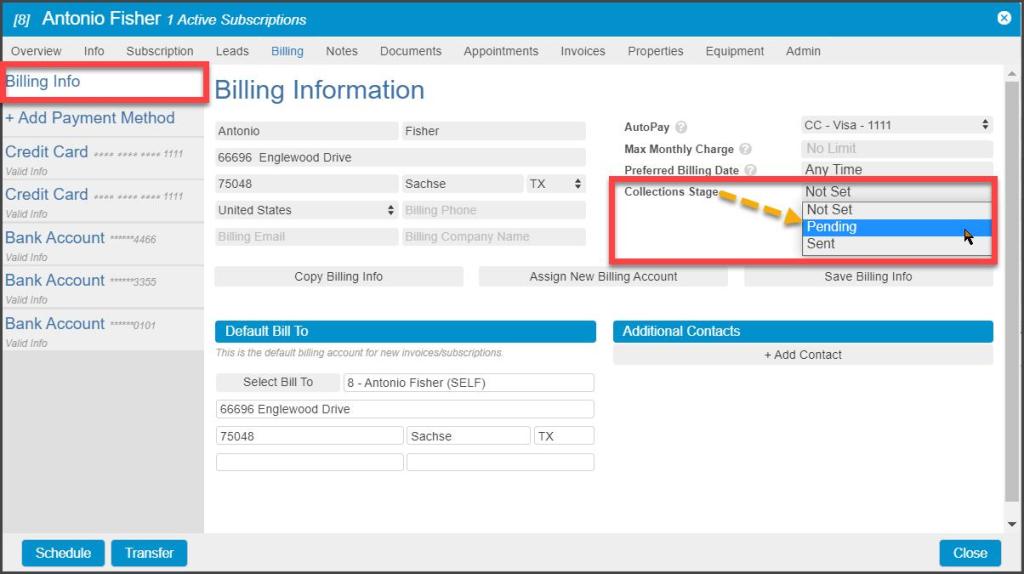Open the United States country dropdown
1024x574 pixels.
307,210
